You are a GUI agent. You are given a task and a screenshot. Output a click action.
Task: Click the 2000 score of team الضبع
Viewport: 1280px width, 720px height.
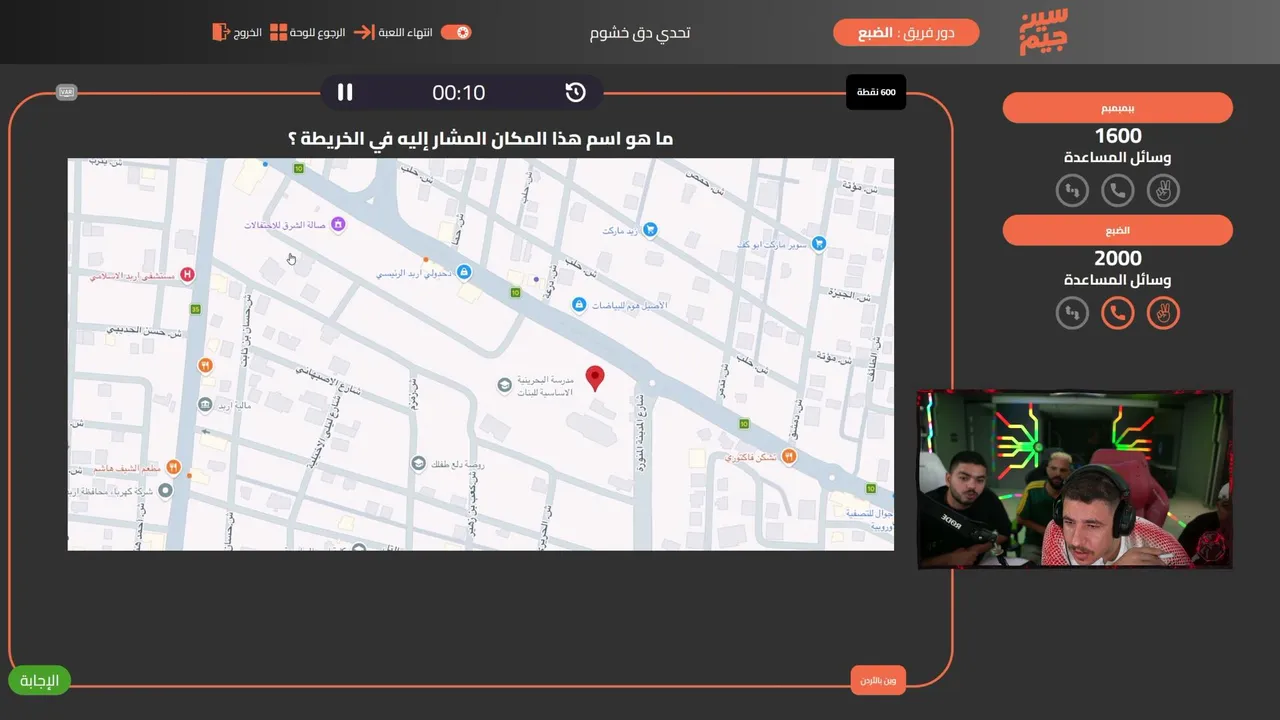pyautogui.click(x=1118, y=259)
